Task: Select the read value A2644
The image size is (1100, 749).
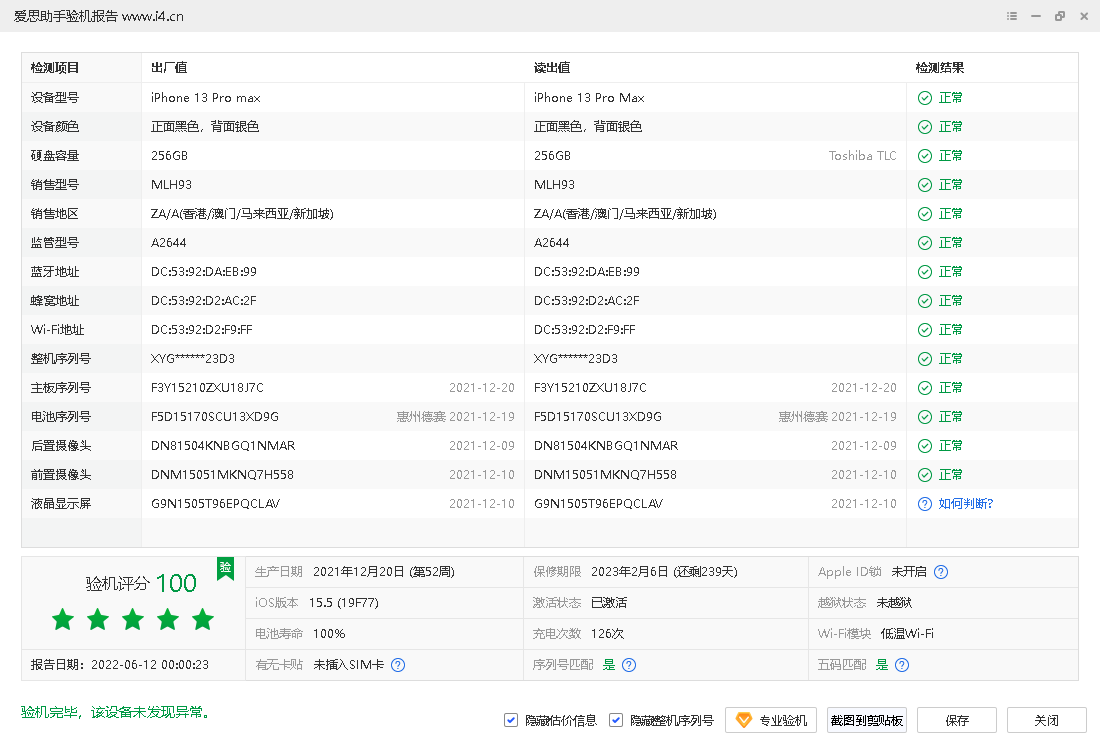Action: click(551, 243)
